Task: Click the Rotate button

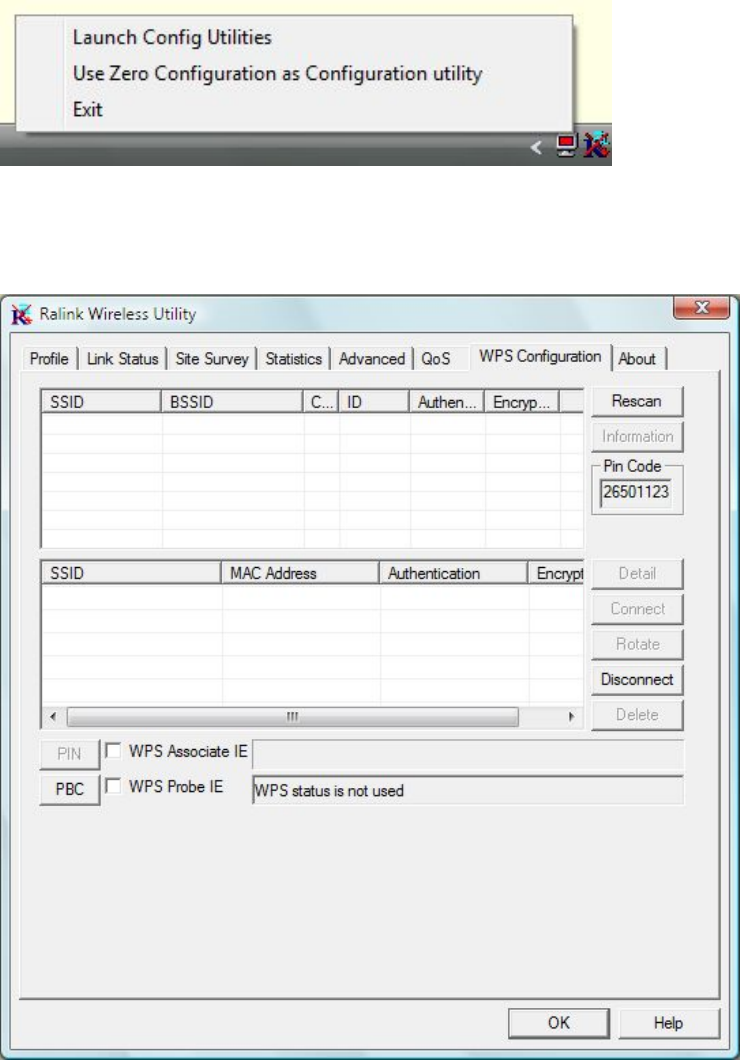Action: click(637, 644)
